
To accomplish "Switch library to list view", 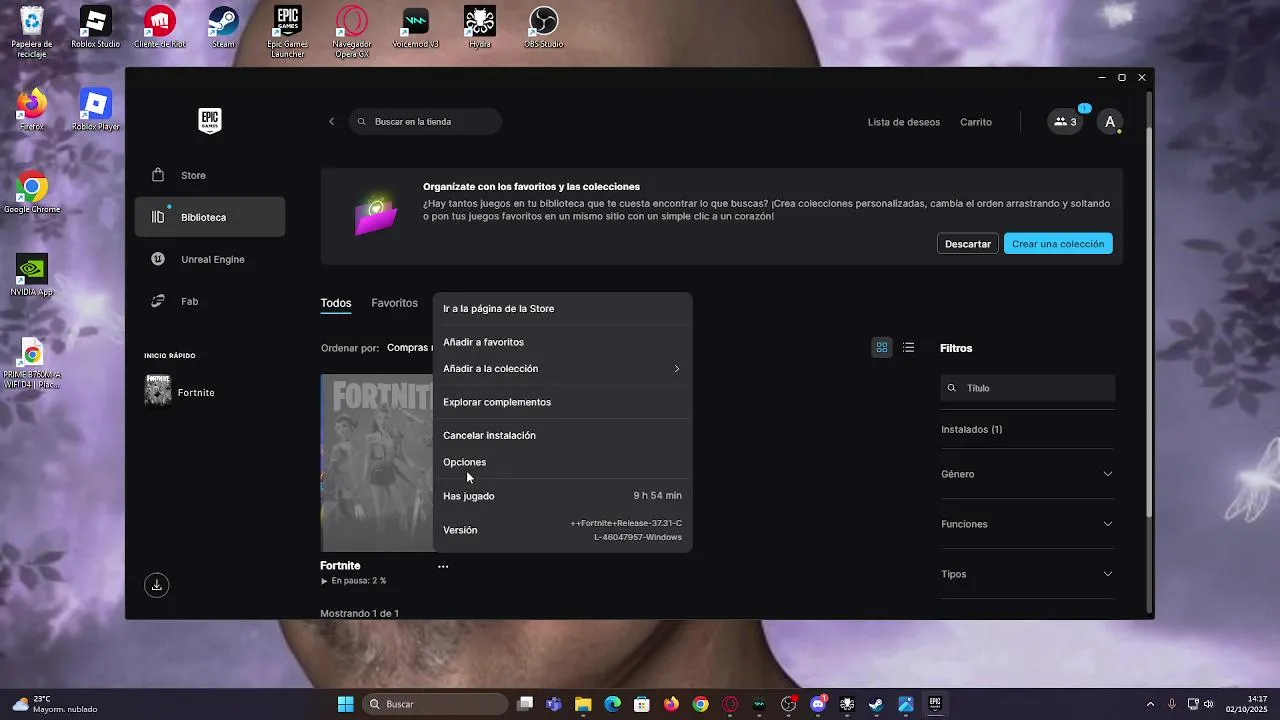I will [x=908, y=348].
